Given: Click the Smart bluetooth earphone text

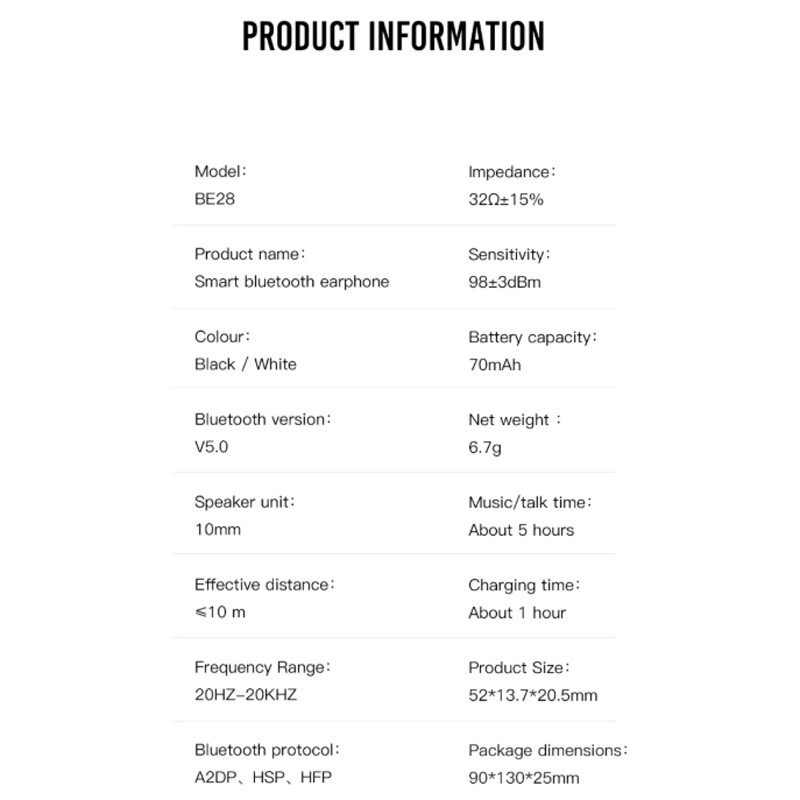Looking at the screenshot, I should point(291,281).
